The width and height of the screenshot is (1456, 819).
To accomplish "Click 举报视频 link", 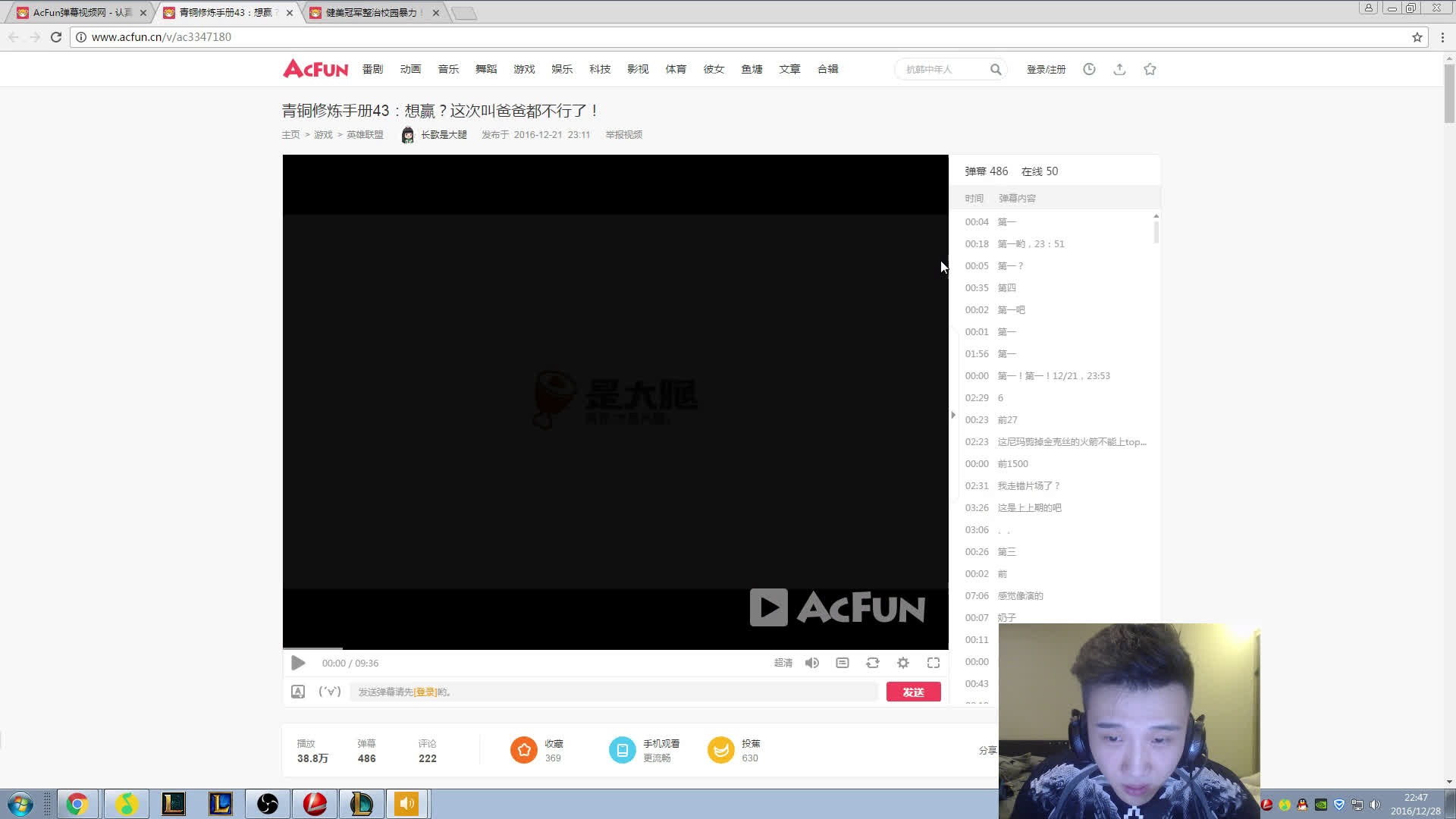I will [623, 135].
